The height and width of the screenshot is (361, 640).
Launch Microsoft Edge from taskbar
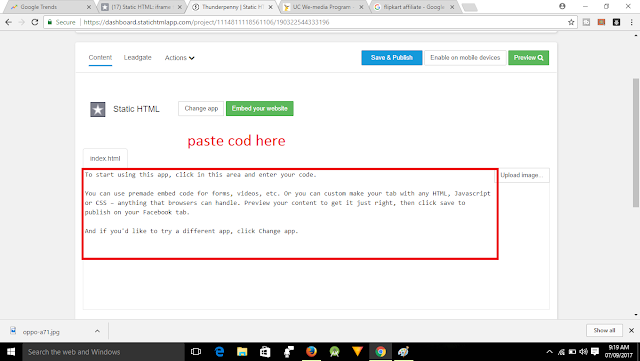(x=219, y=352)
